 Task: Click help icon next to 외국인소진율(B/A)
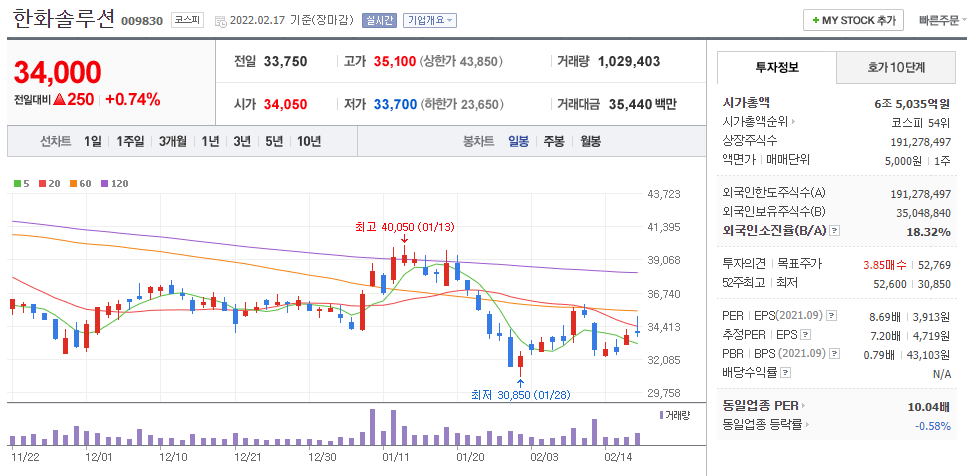pos(834,231)
